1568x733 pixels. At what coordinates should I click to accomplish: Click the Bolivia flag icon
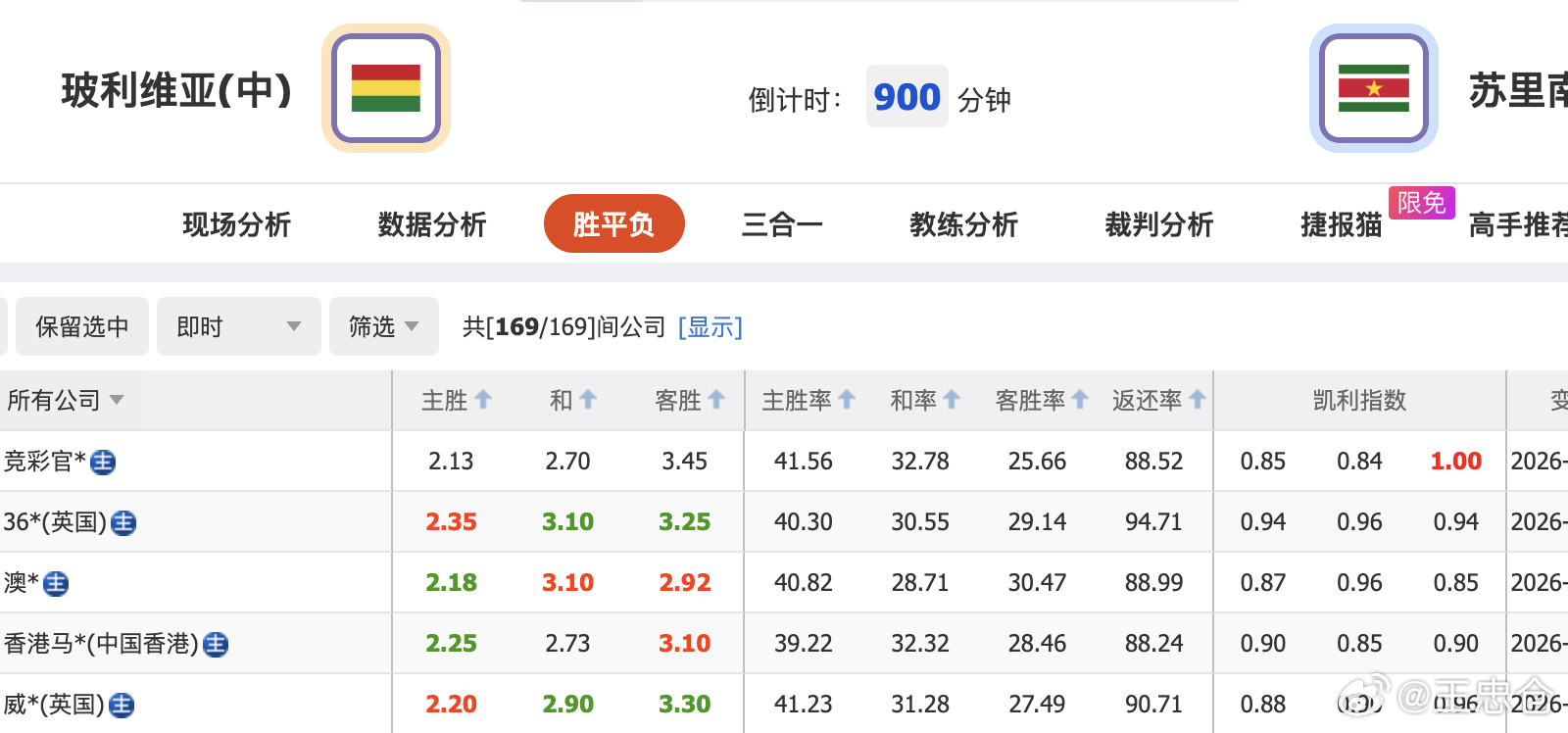click(x=386, y=88)
